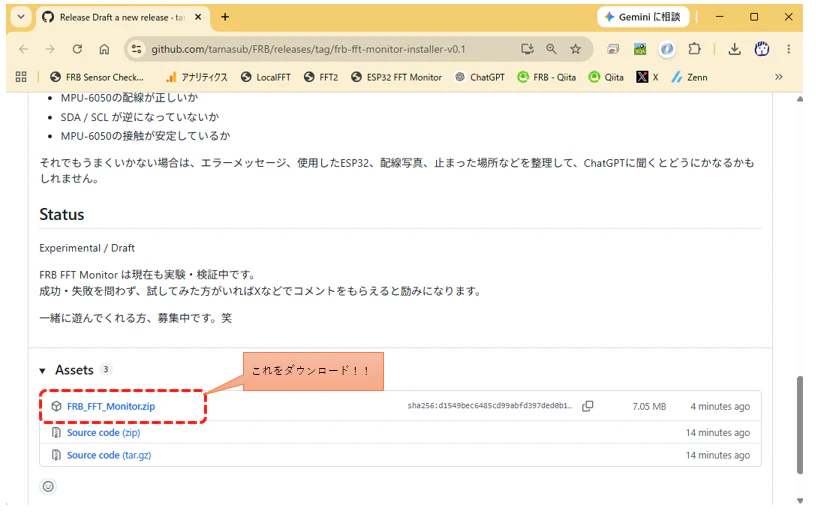Open the Chrome three-dot menu

point(788,49)
